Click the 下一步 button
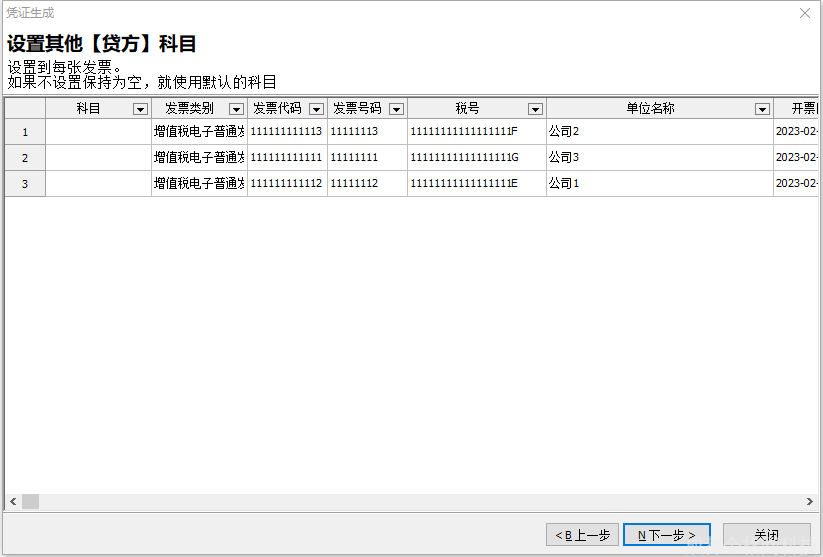 pyautogui.click(x=666, y=535)
